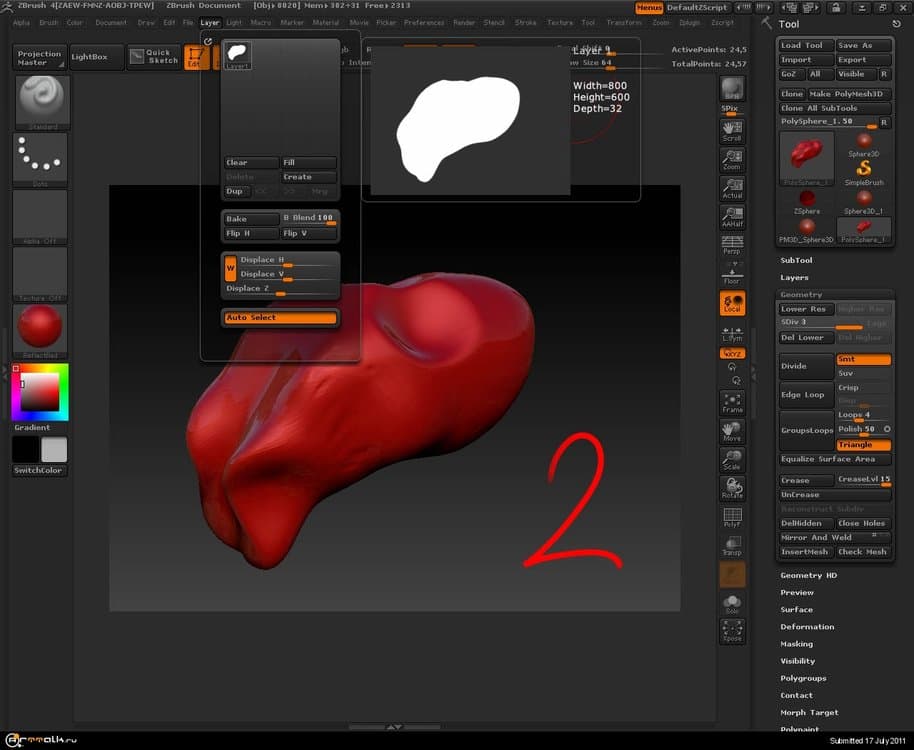Select the Zoom document icon
914x750 pixels.
732,160
